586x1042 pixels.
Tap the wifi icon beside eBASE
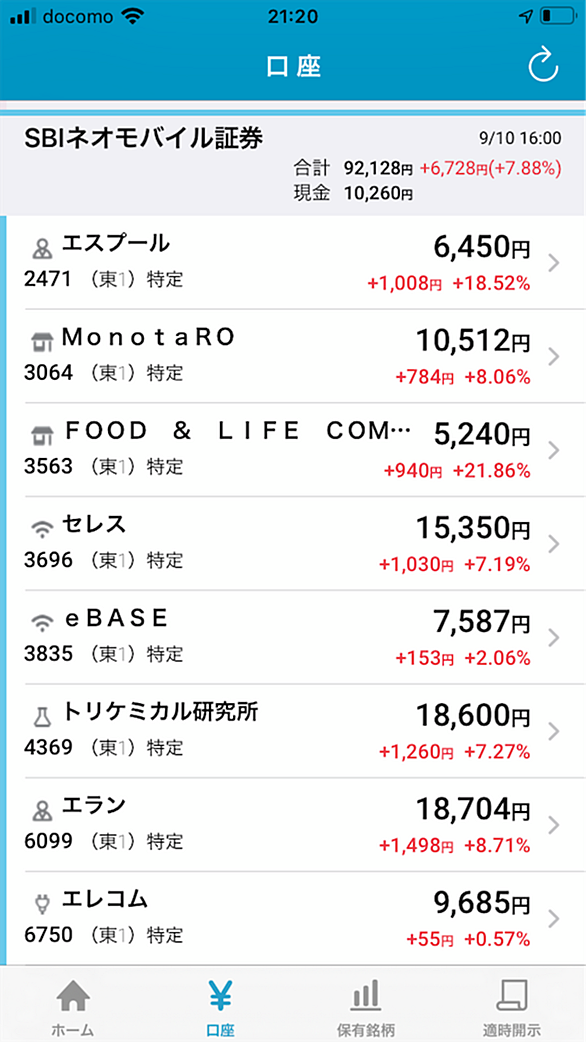pyautogui.click(x=41, y=623)
